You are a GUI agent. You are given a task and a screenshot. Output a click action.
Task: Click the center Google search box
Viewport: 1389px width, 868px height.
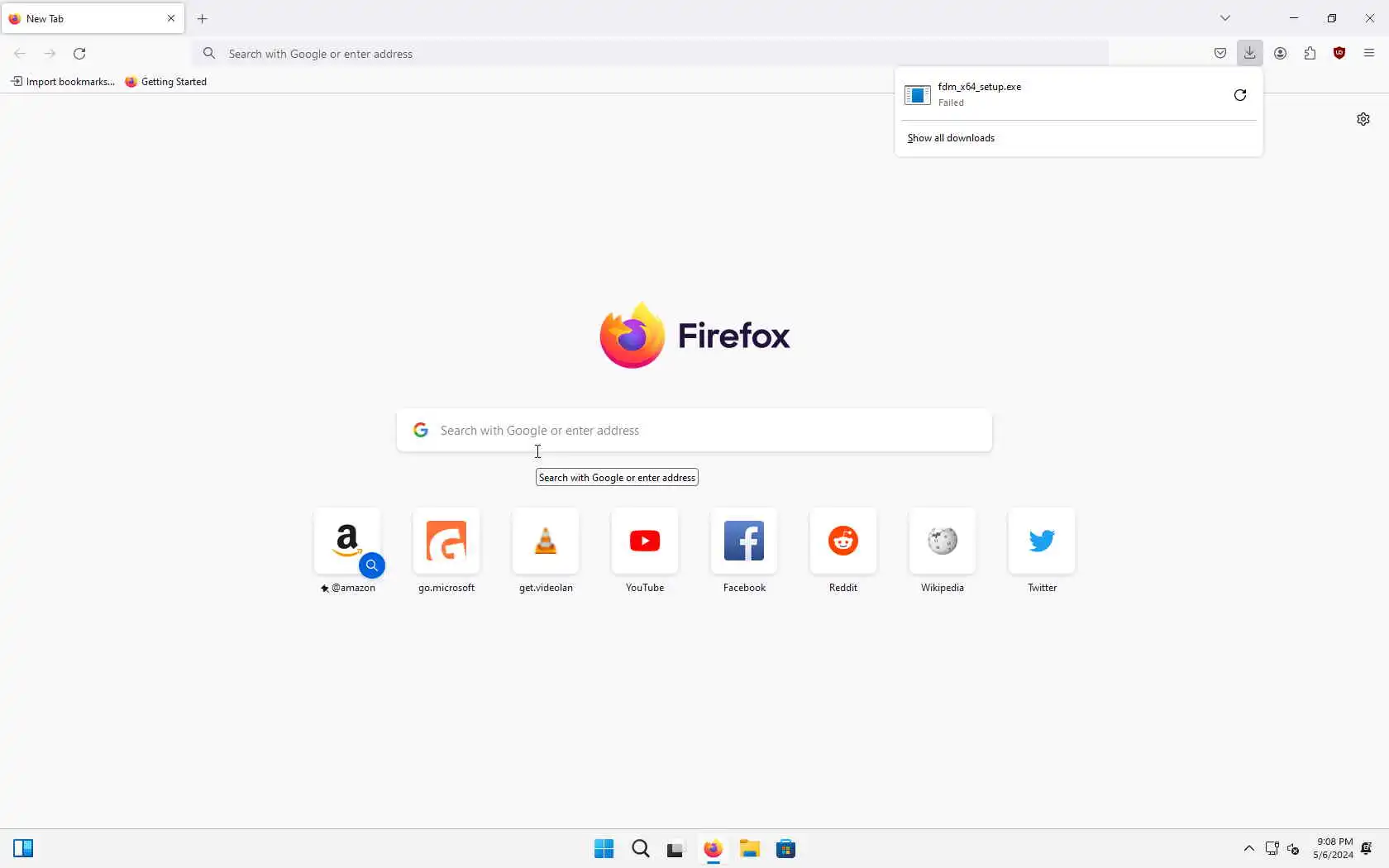pyautogui.click(x=694, y=431)
